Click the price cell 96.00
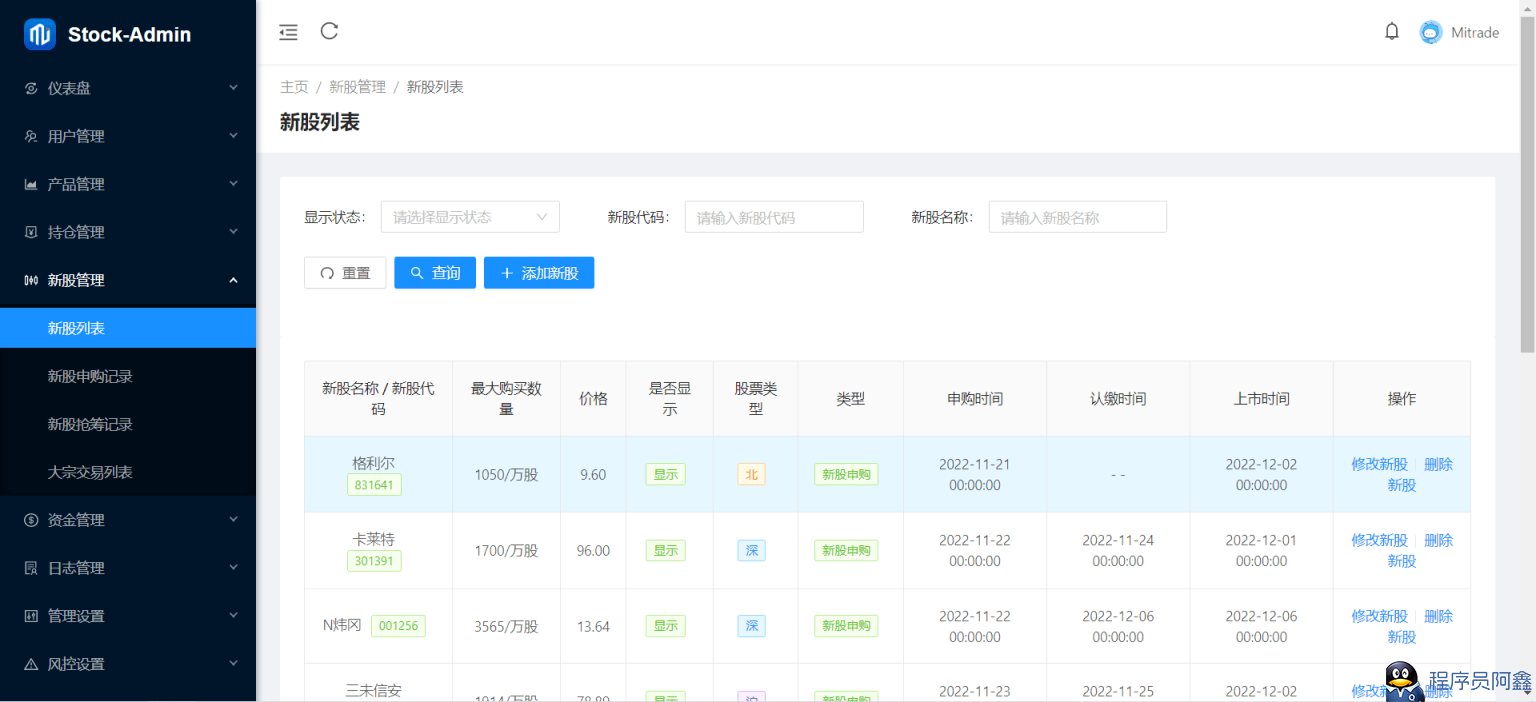Viewport: 1536px width, 702px height. coord(593,550)
